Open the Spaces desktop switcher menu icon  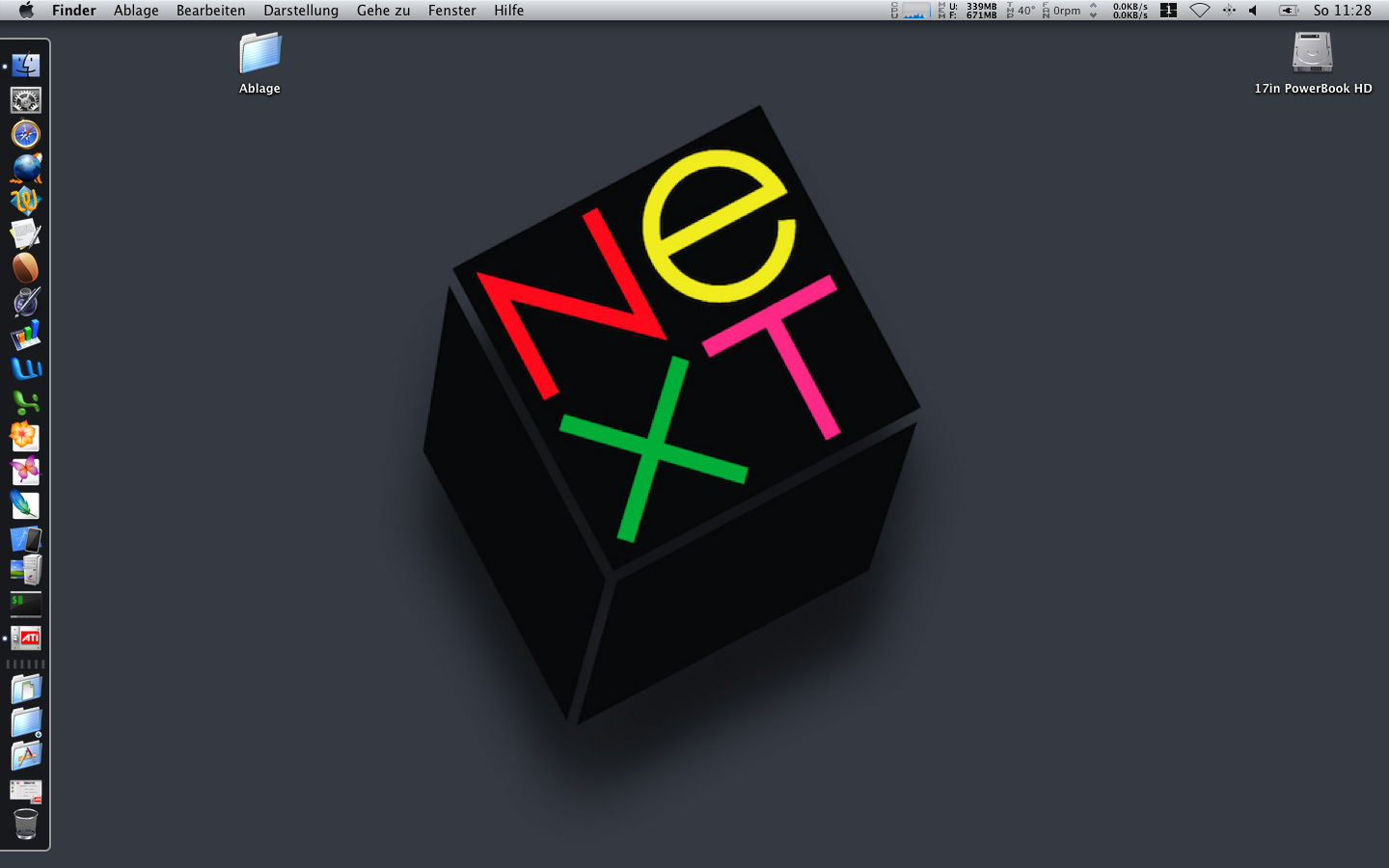[1168, 10]
